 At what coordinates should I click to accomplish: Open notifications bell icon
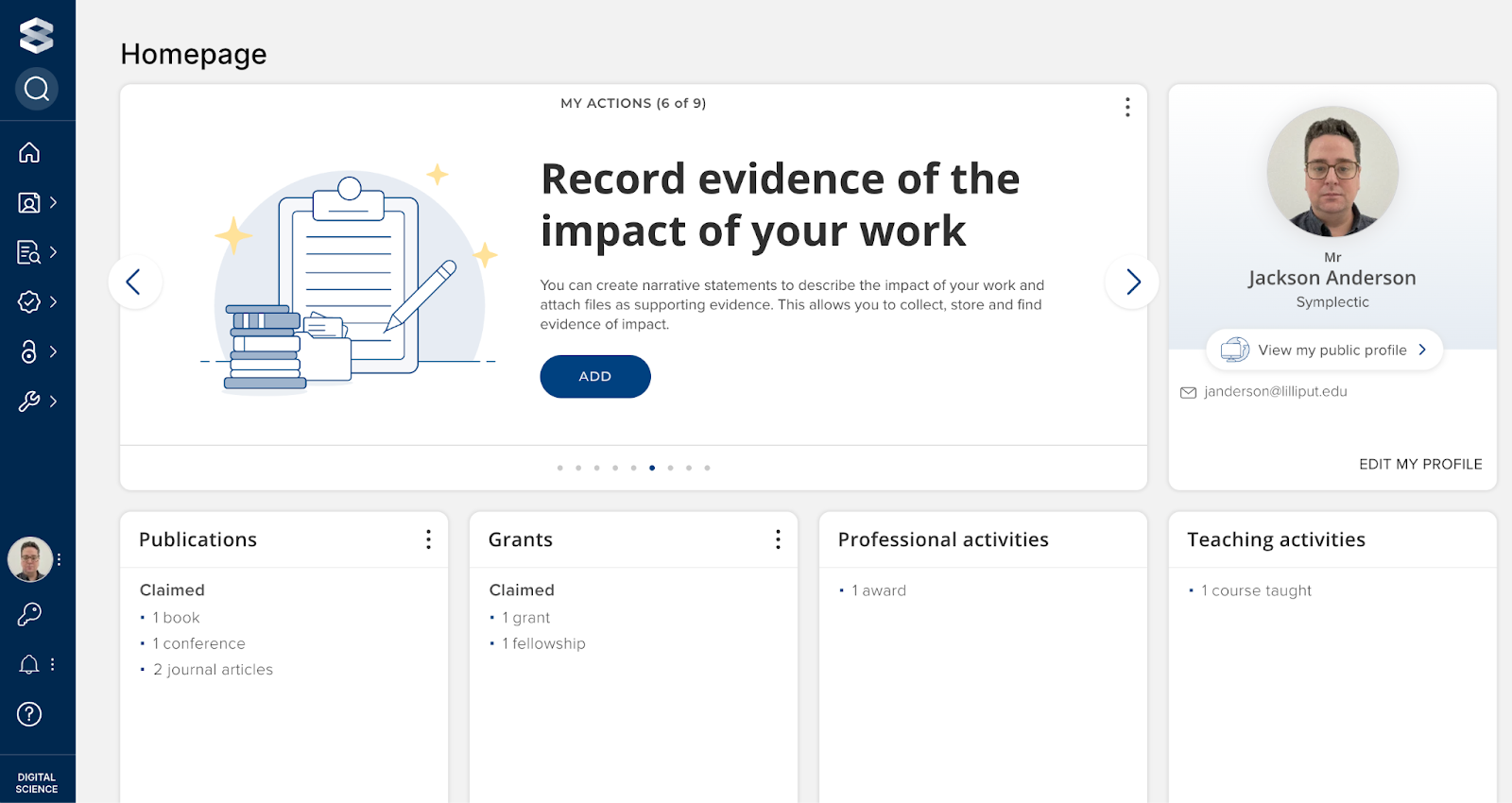(x=29, y=664)
